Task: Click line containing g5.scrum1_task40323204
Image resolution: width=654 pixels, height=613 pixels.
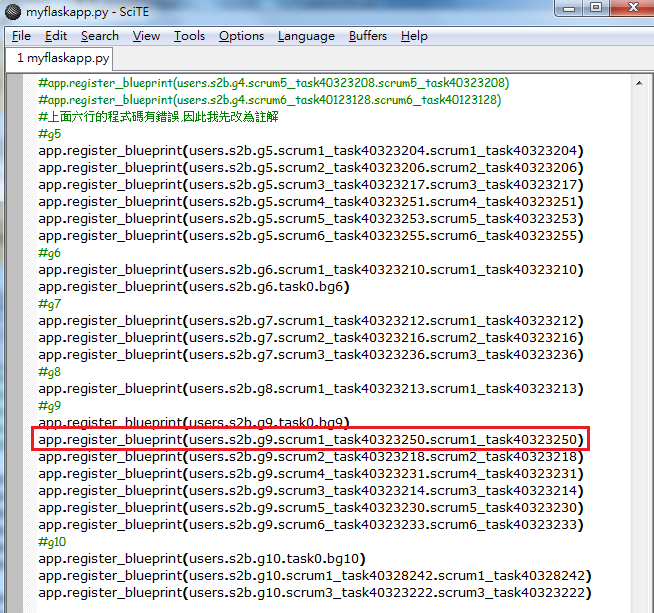Action: [x=311, y=151]
